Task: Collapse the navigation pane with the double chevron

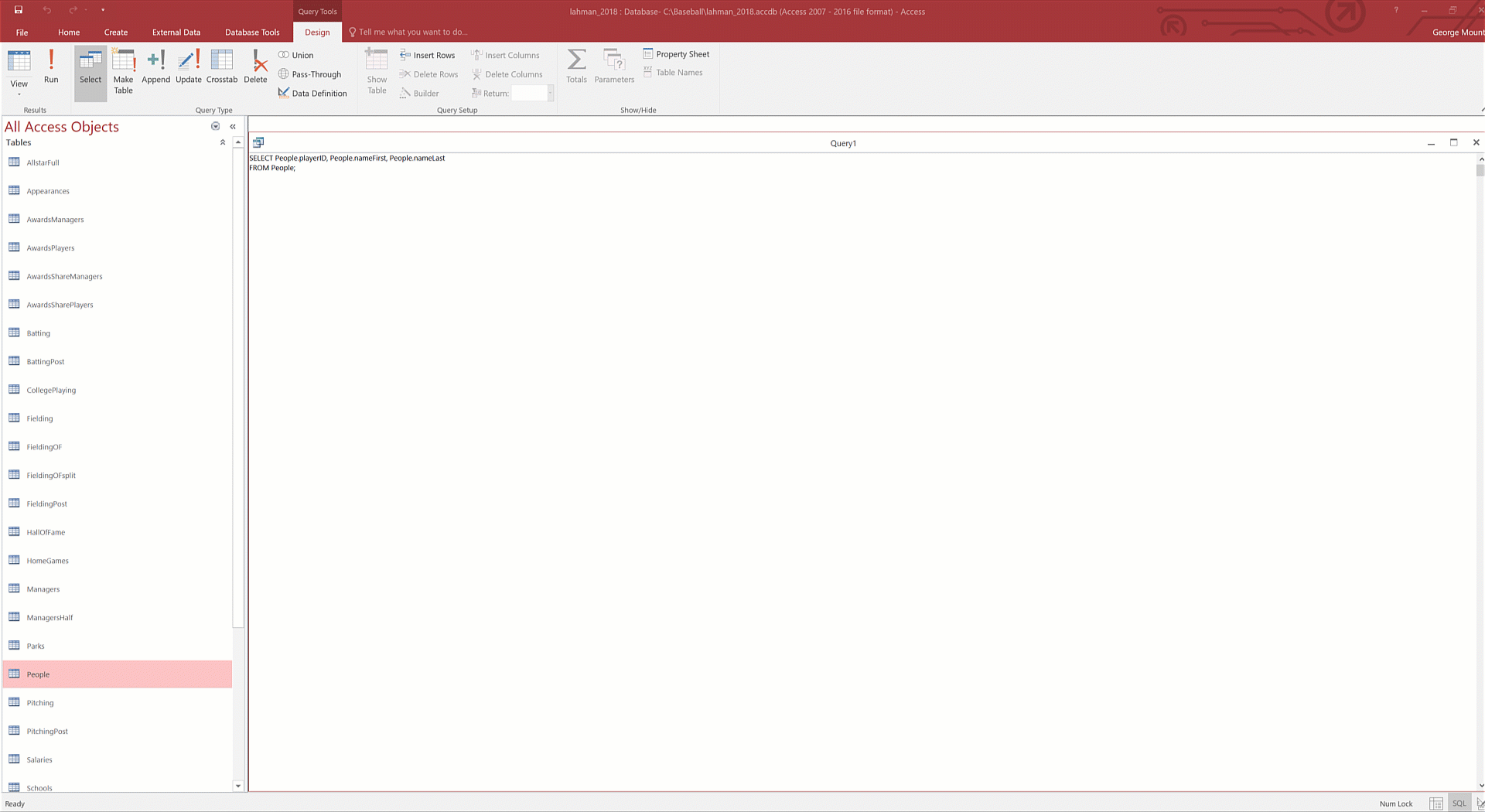Action: coord(233,126)
